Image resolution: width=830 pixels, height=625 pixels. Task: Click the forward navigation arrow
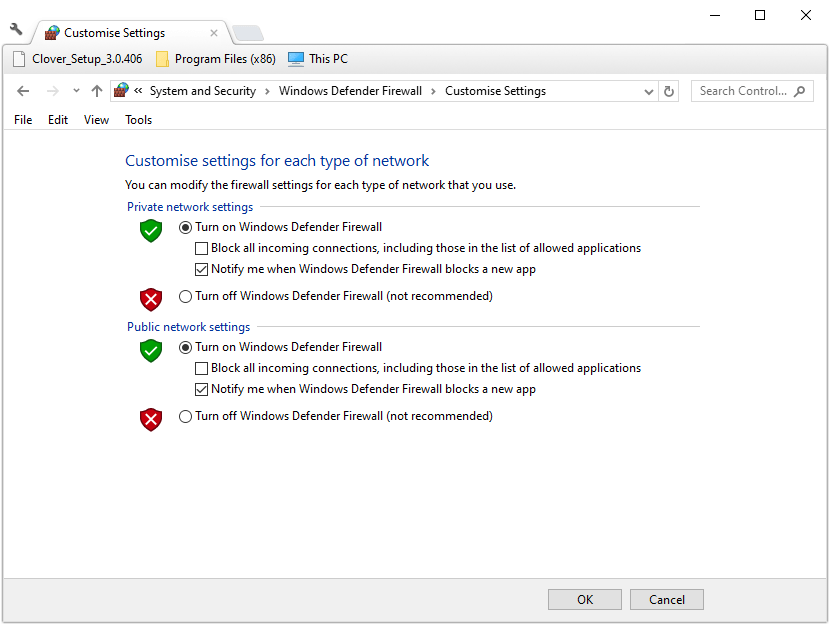(52, 91)
